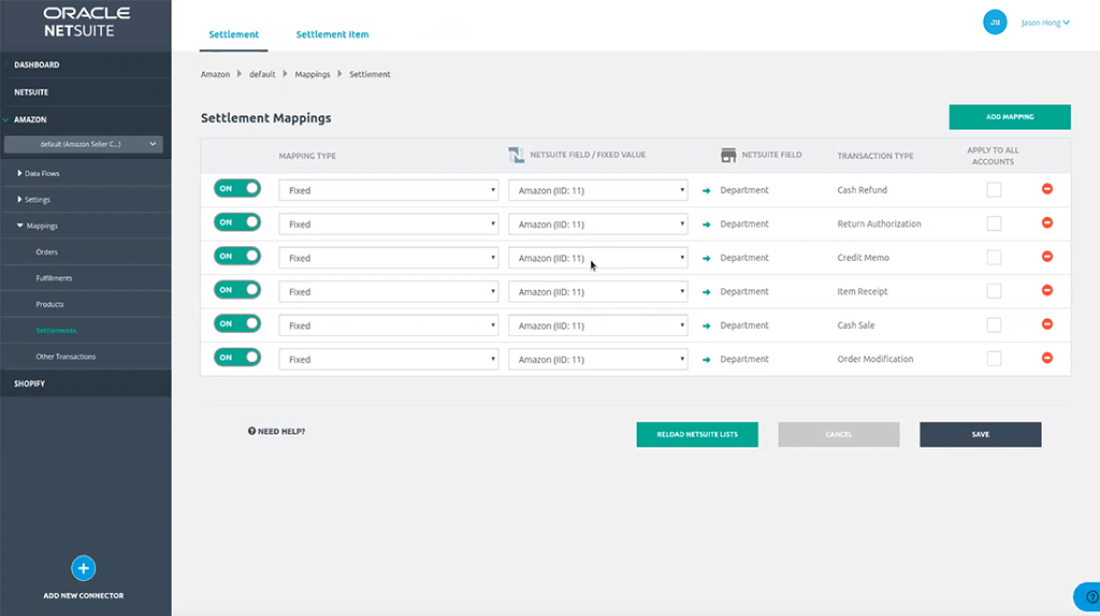Remove the Cash Refund mapping row

click(x=1047, y=189)
